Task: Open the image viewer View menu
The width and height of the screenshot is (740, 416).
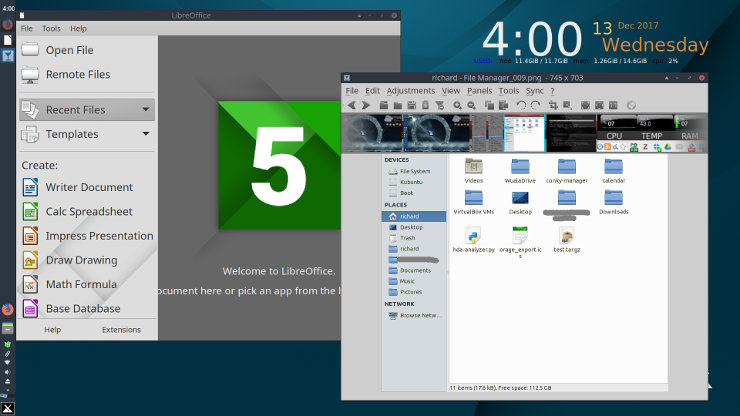Action: [x=451, y=91]
